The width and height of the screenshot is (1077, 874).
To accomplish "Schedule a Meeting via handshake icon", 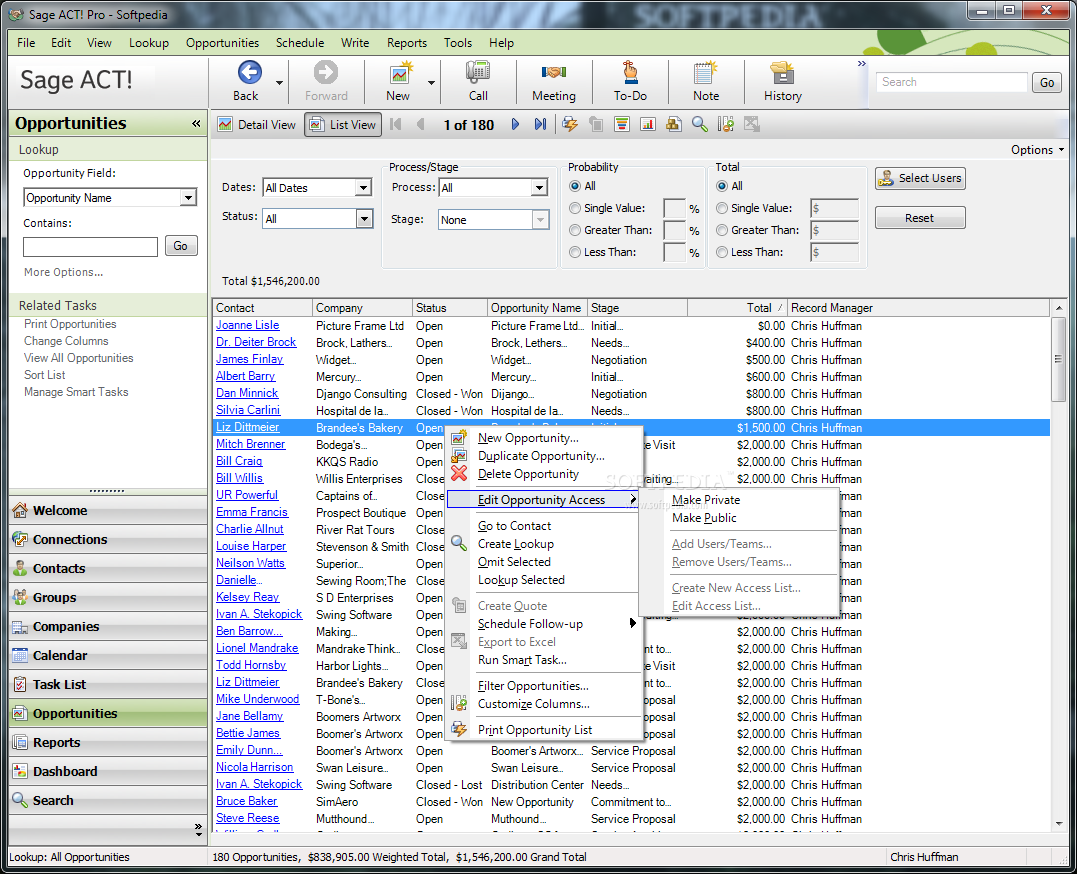I will (x=554, y=73).
